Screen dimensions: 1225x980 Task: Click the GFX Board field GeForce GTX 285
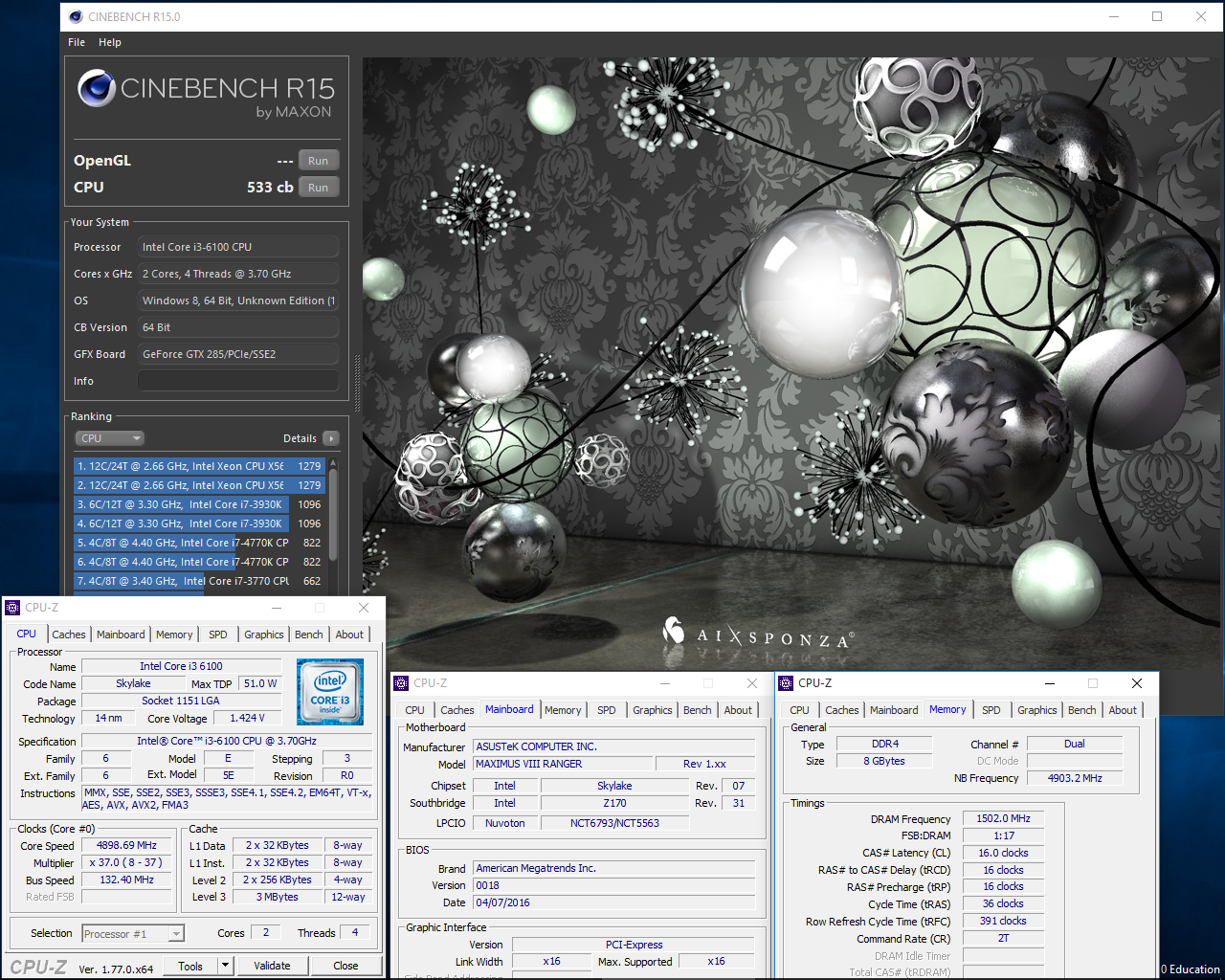tap(238, 354)
